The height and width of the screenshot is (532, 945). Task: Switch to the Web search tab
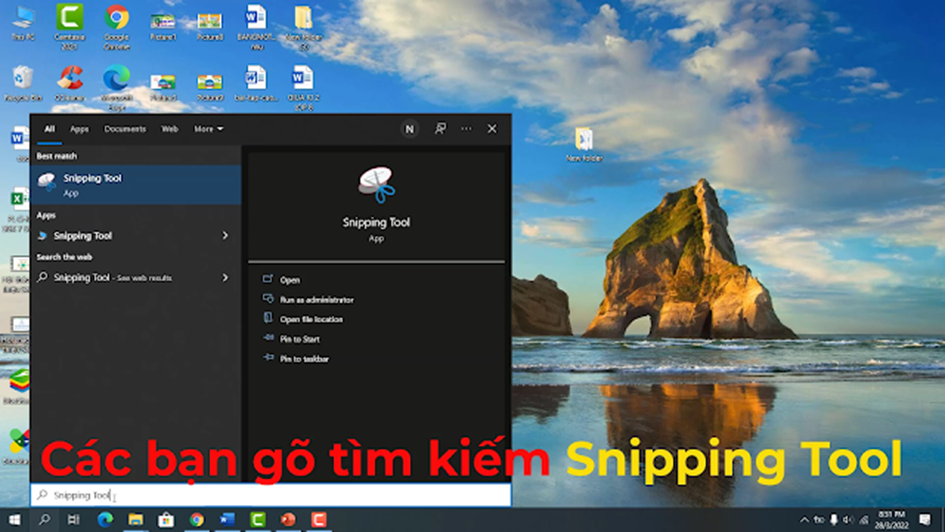pos(169,129)
